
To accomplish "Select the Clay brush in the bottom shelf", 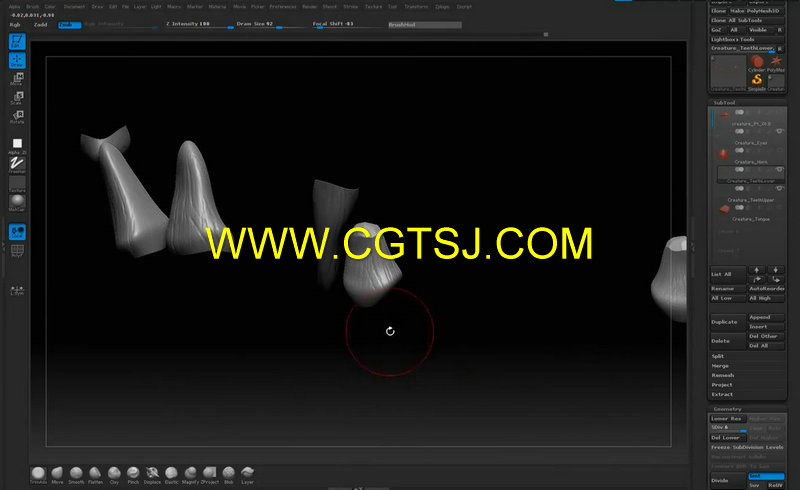I will pyautogui.click(x=114, y=475).
